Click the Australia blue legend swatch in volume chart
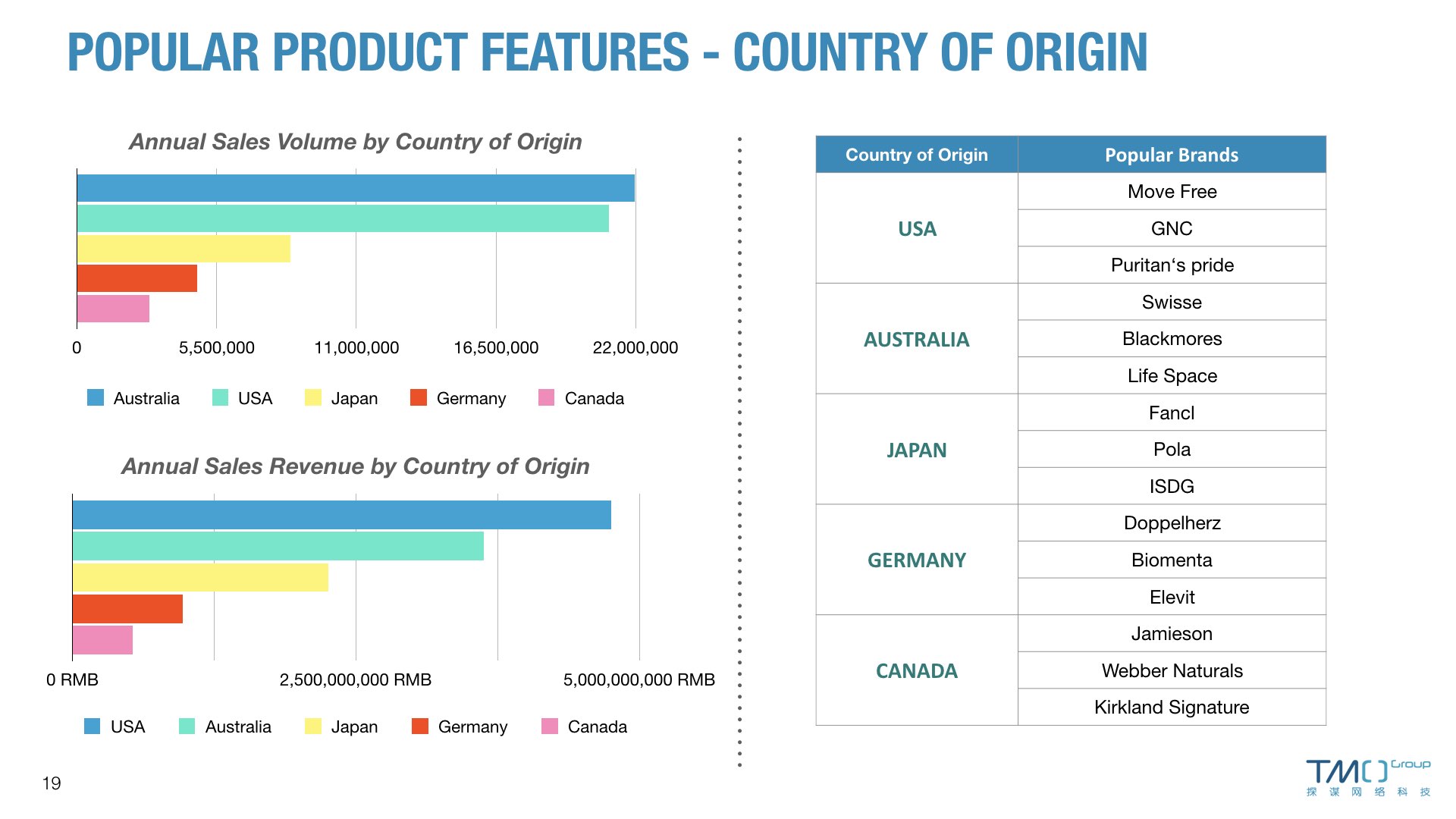This screenshot has height=819, width=1456. tap(96, 397)
